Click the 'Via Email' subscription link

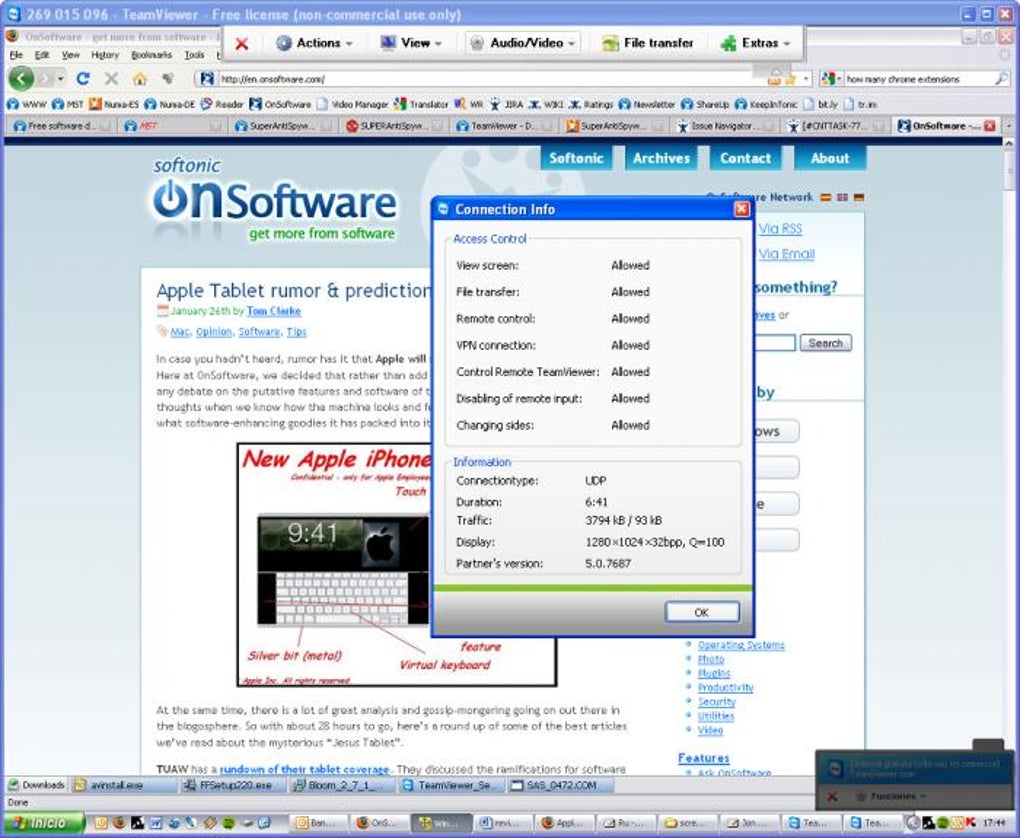pos(786,254)
